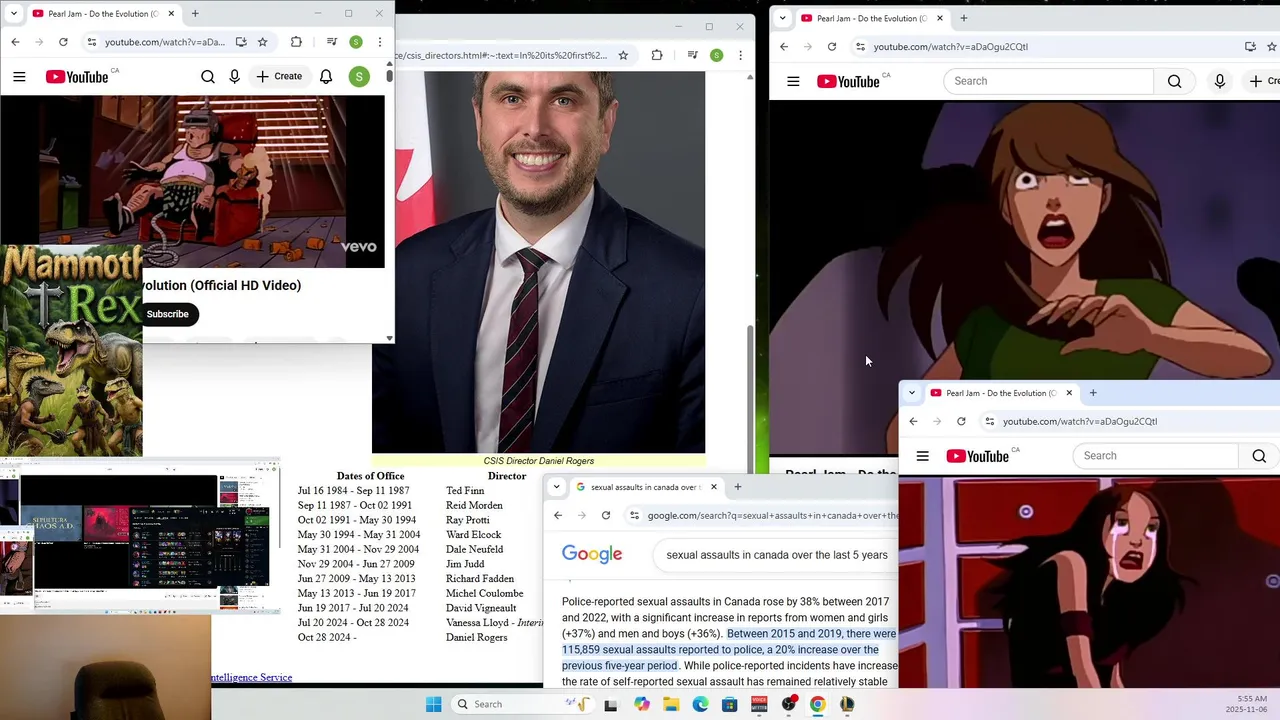The image size is (1280, 720).
Task: Click Subscribe button under the video
Action: pyautogui.click(x=167, y=314)
